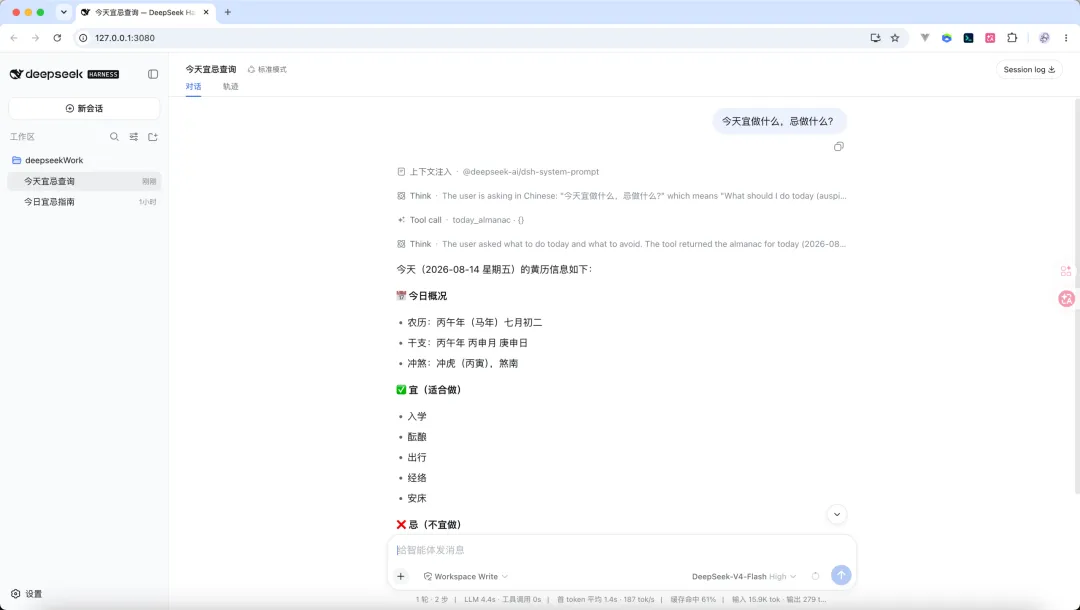
Task: Click the 入学 list item
Action: 417,417
